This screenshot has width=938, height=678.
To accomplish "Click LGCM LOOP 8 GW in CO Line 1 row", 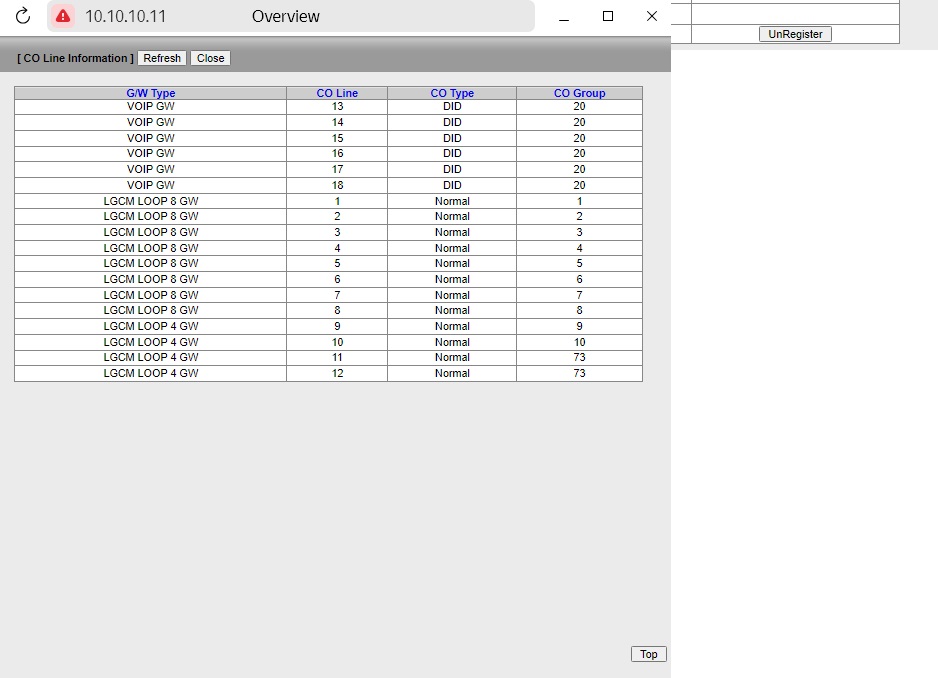I will (x=151, y=201).
